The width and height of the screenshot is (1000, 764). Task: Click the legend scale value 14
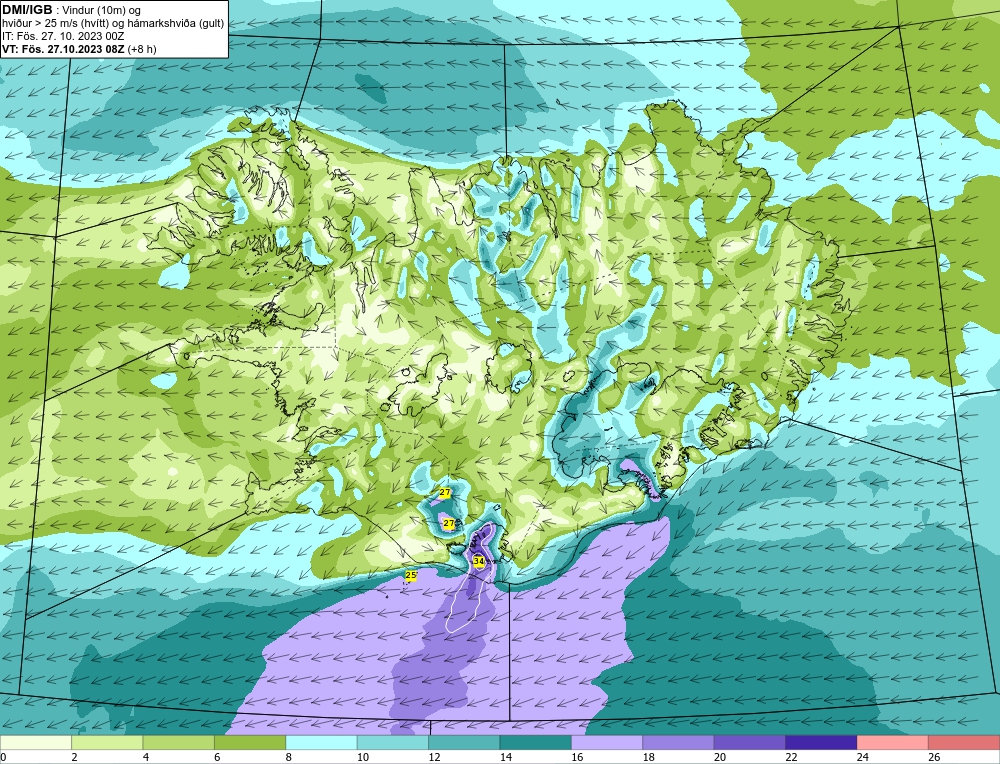point(506,757)
